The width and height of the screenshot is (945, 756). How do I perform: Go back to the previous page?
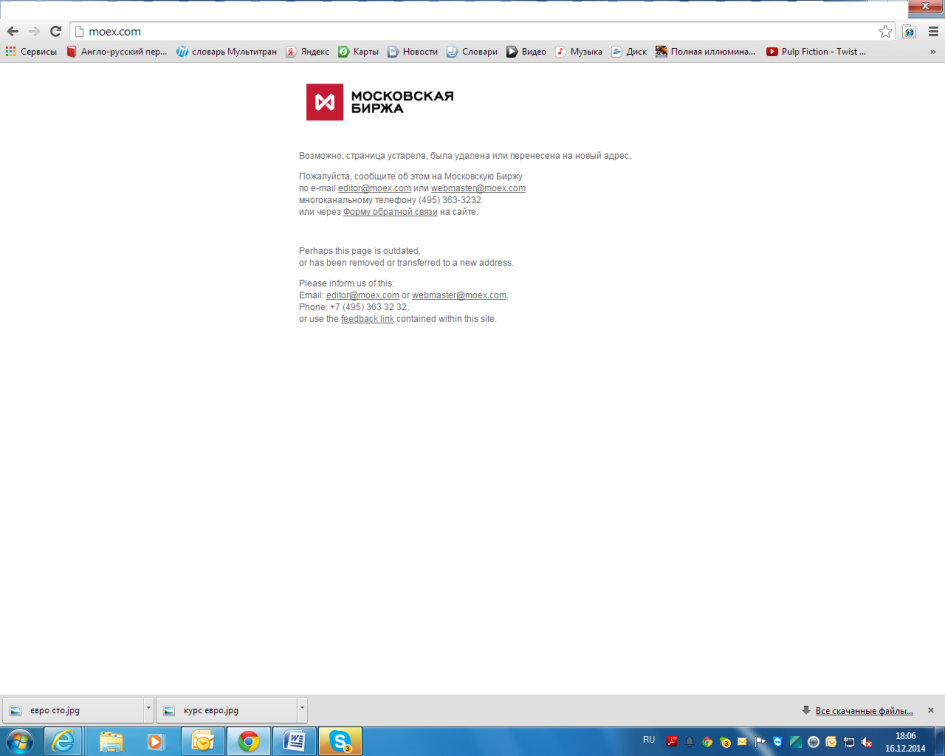[x=13, y=31]
